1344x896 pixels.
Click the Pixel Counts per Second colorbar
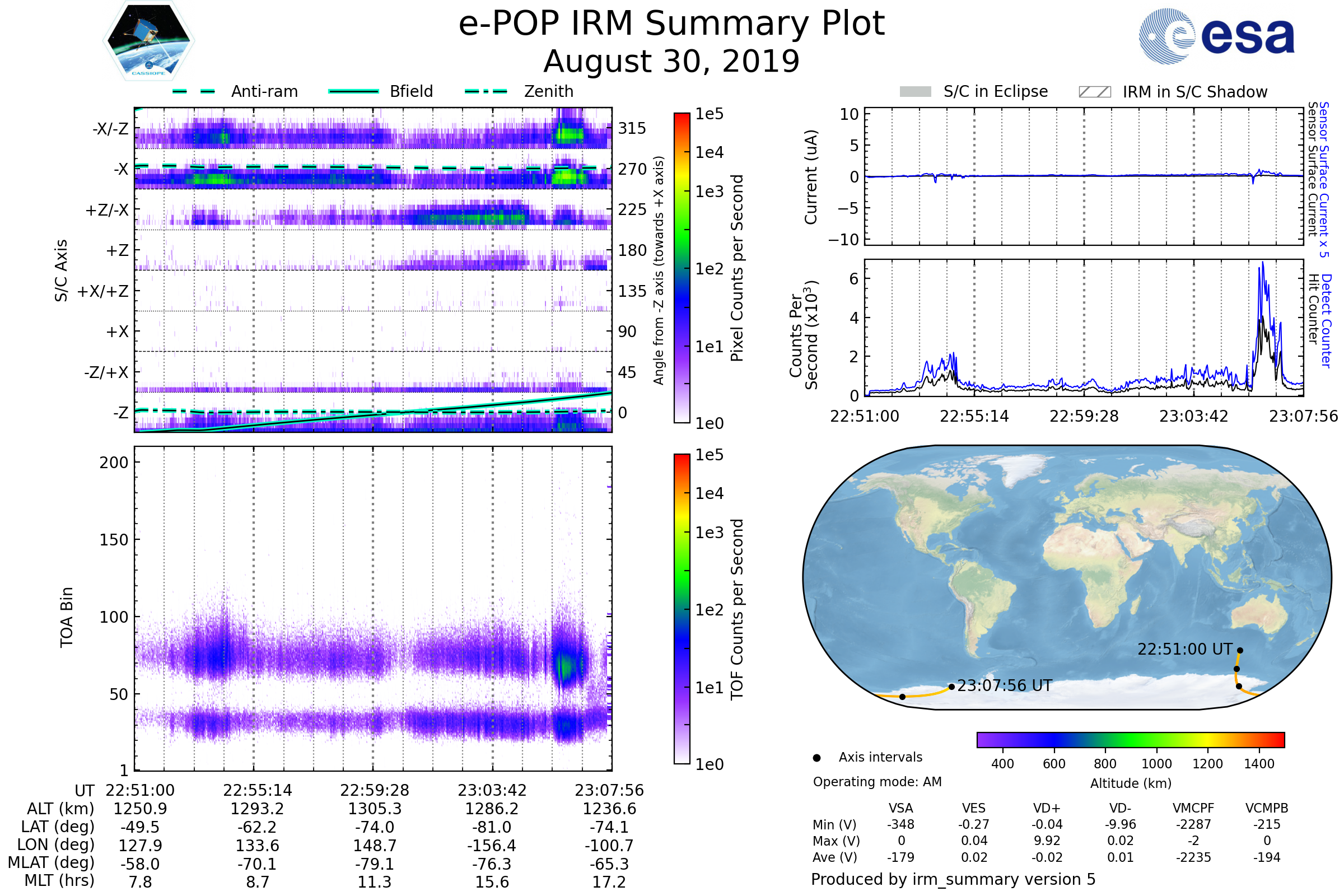(682, 268)
